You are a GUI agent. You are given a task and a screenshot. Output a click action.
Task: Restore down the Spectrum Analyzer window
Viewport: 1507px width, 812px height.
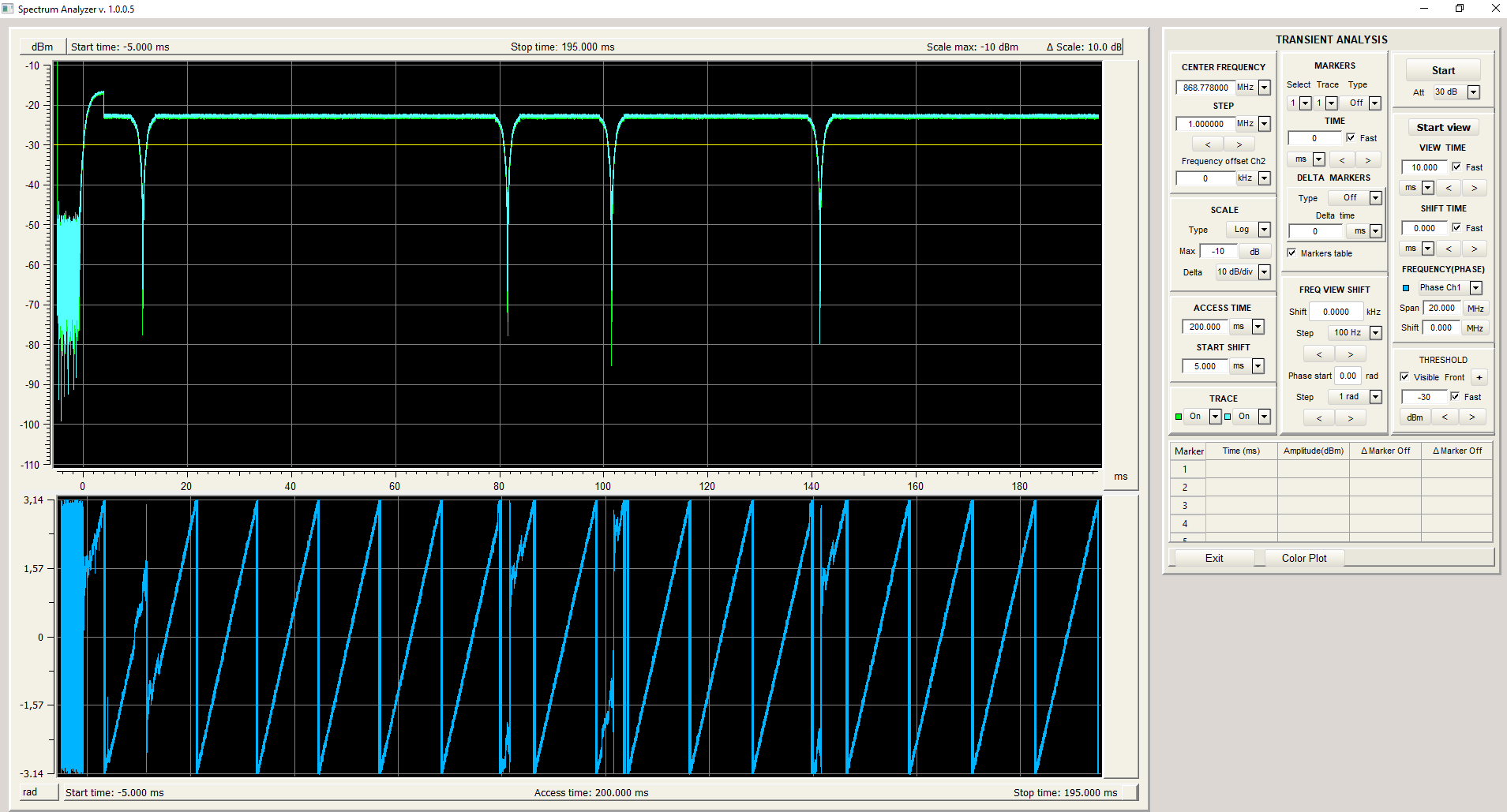click(x=1460, y=9)
